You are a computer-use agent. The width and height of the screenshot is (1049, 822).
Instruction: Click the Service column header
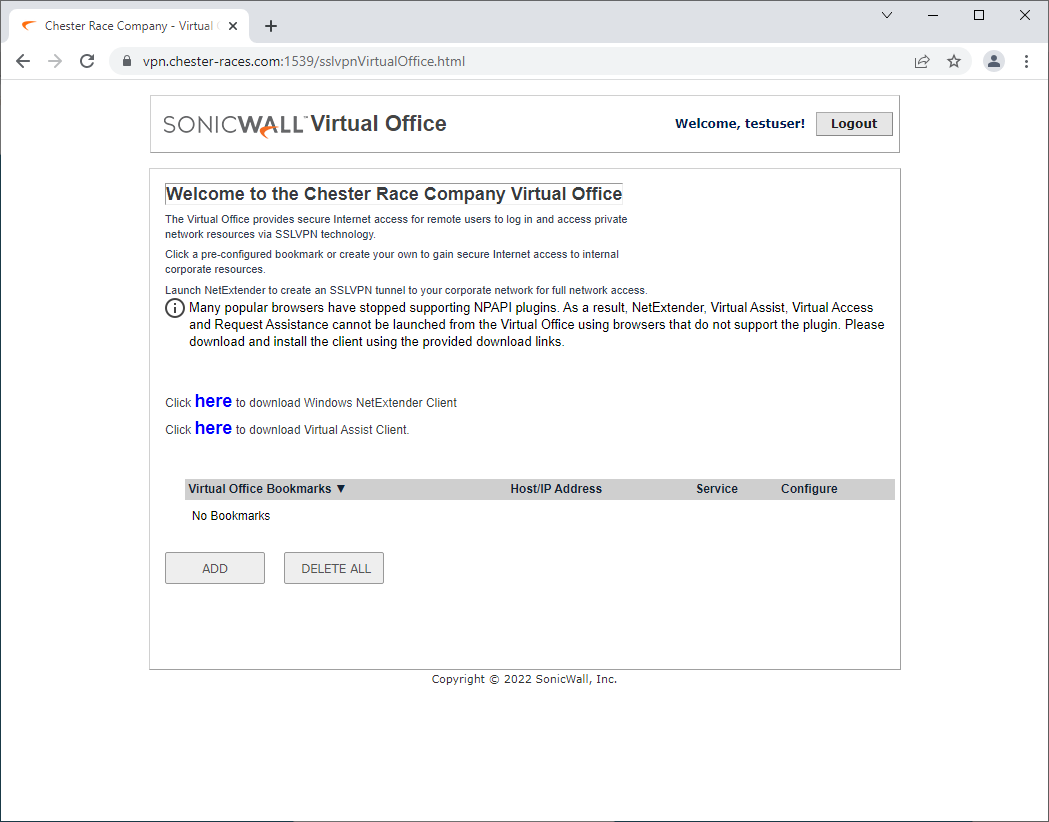[x=717, y=489]
